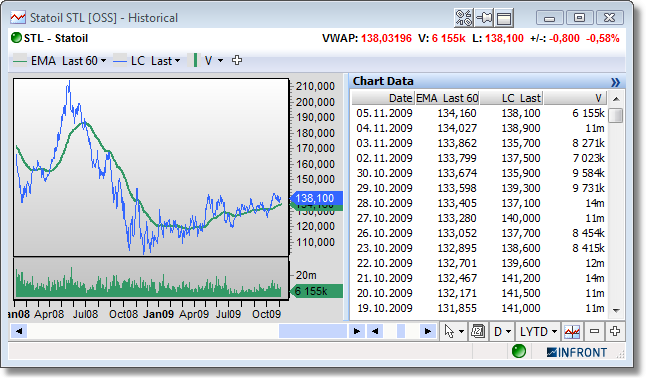
Task: Sort by the Date column header
Action: [383, 98]
